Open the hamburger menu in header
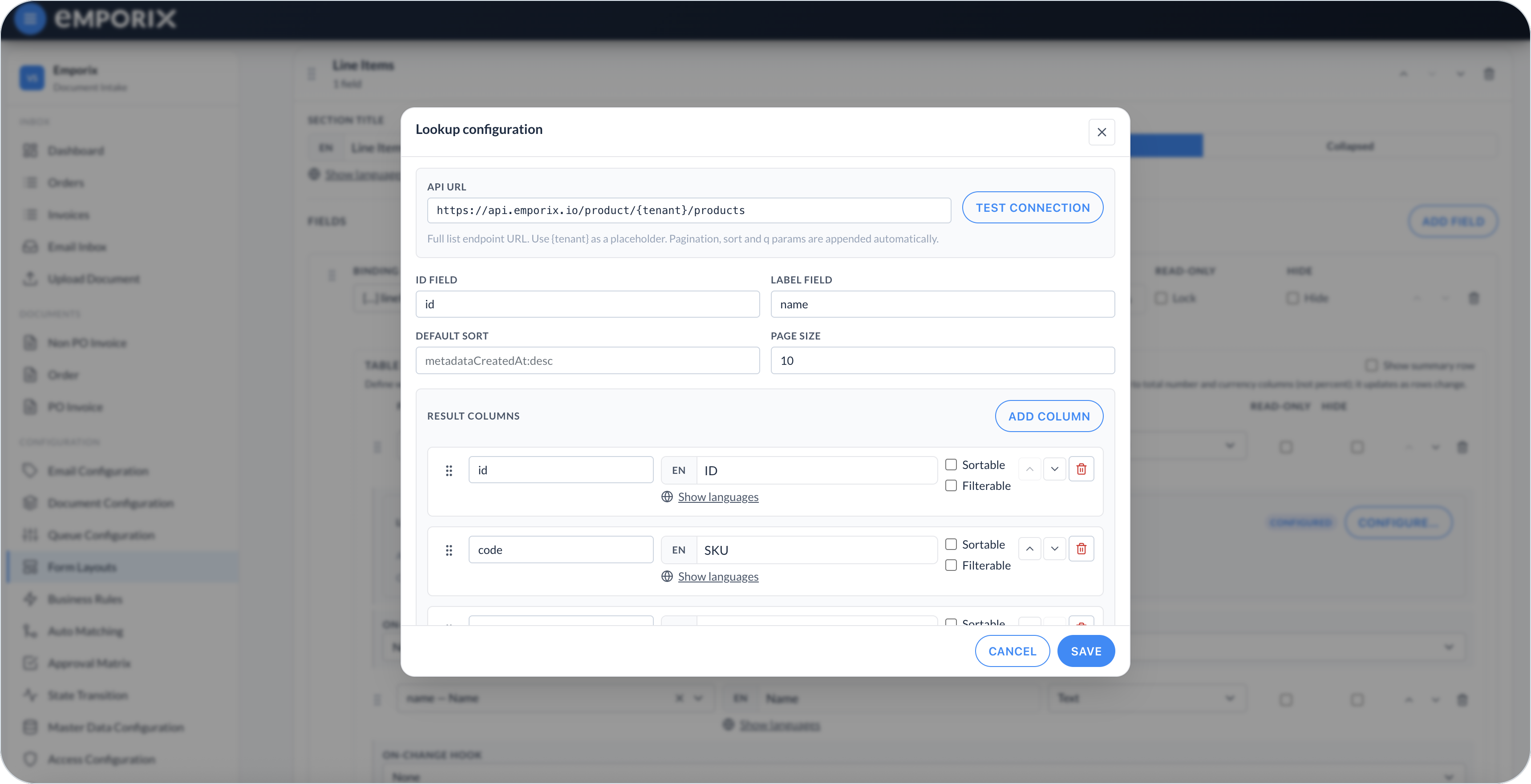 [30, 19]
